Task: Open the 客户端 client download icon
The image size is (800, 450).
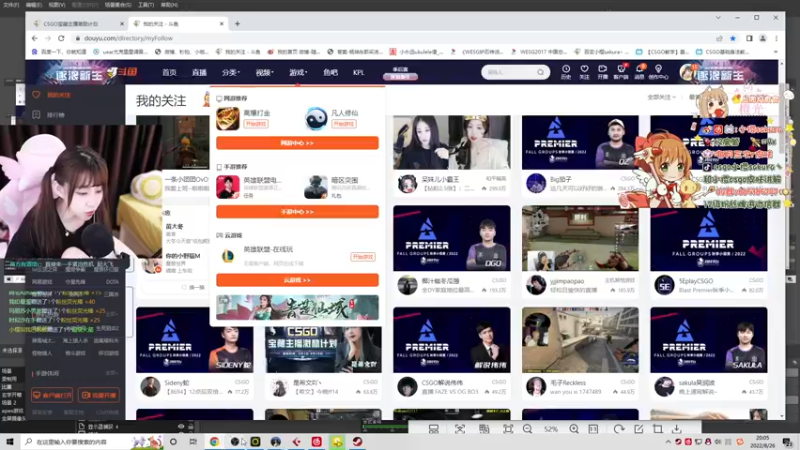Action: point(621,72)
